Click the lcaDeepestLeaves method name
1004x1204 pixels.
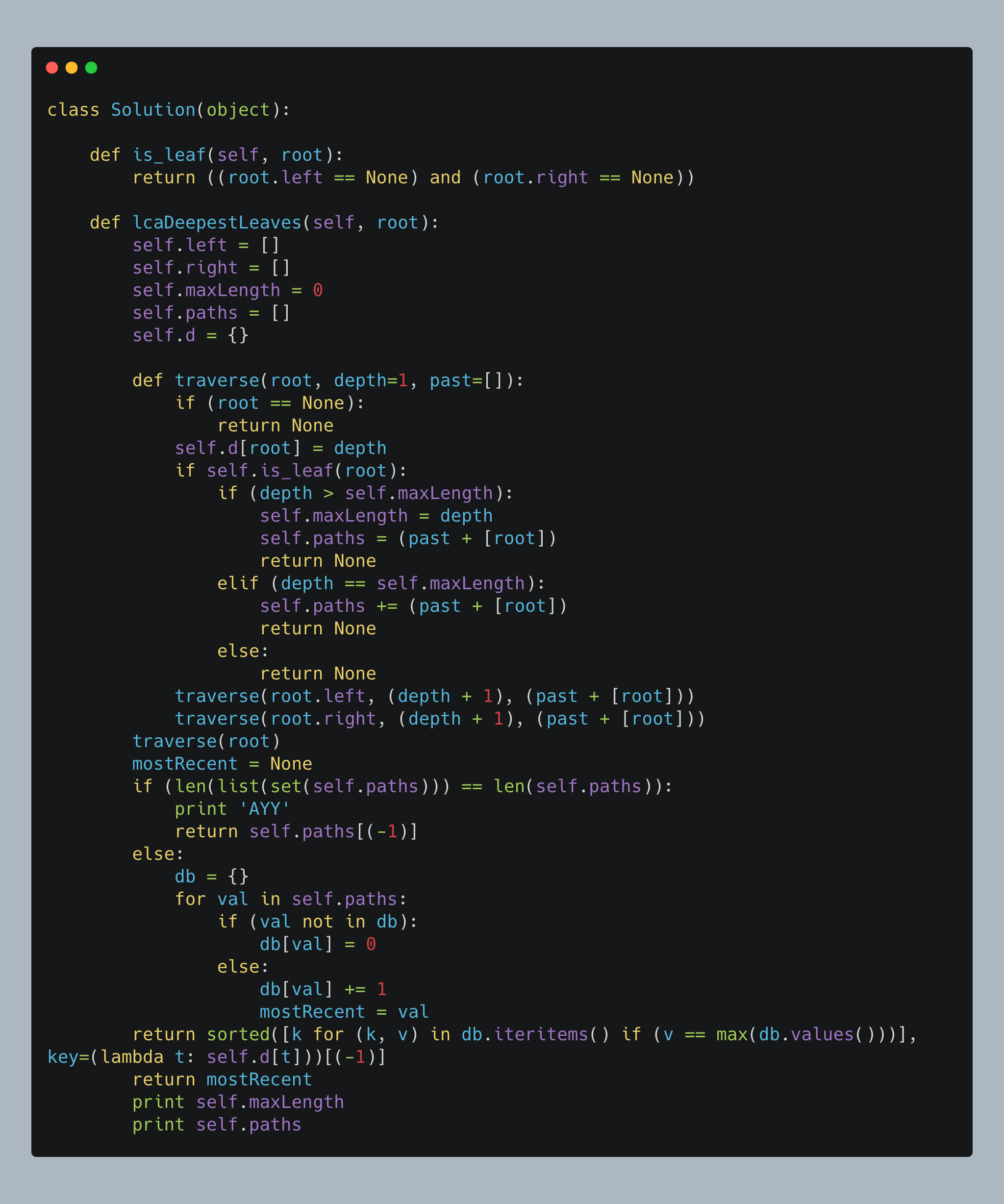[x=217, y=223]
